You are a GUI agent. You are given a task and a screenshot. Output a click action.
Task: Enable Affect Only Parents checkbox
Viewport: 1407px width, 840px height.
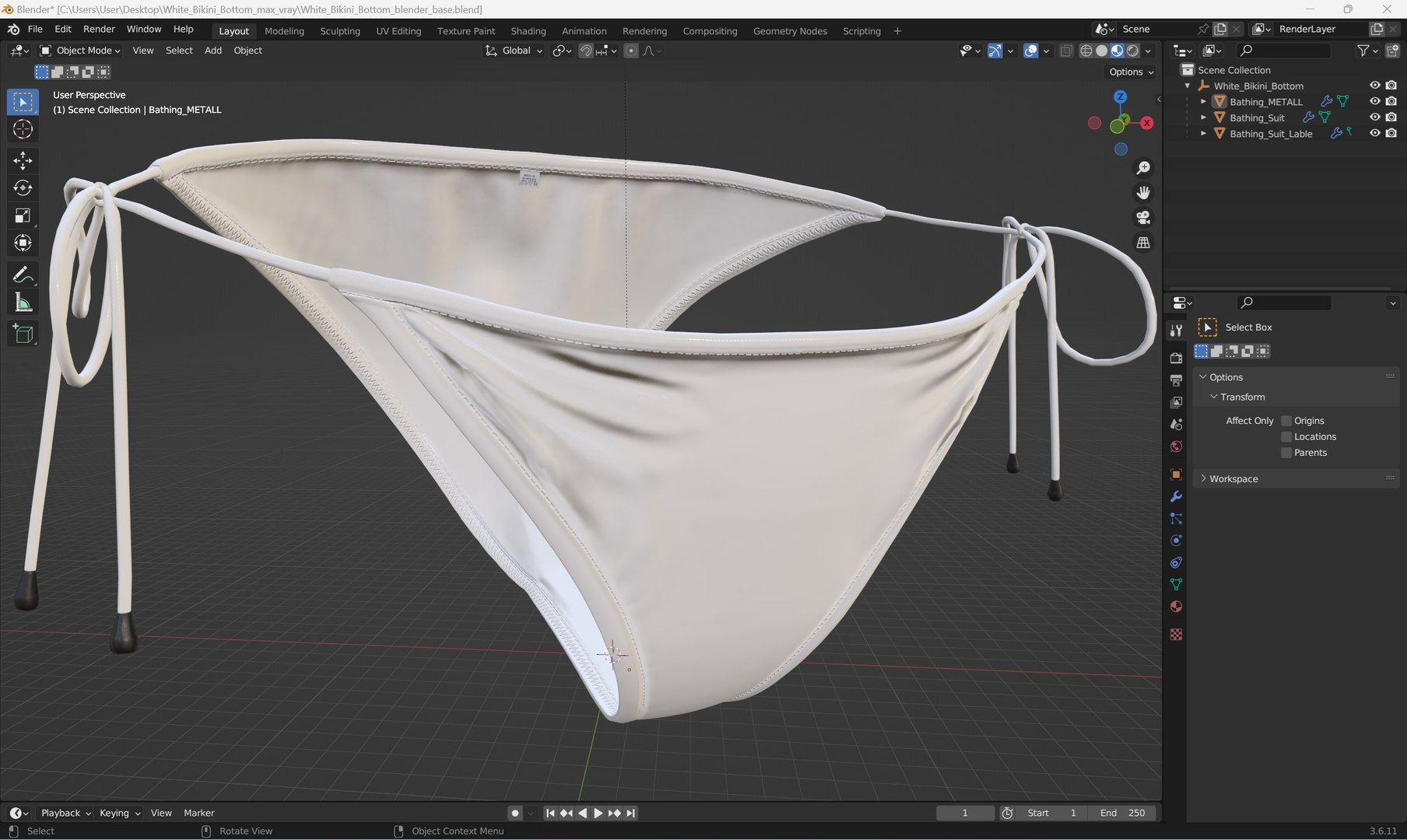[x=1286, y=453]
